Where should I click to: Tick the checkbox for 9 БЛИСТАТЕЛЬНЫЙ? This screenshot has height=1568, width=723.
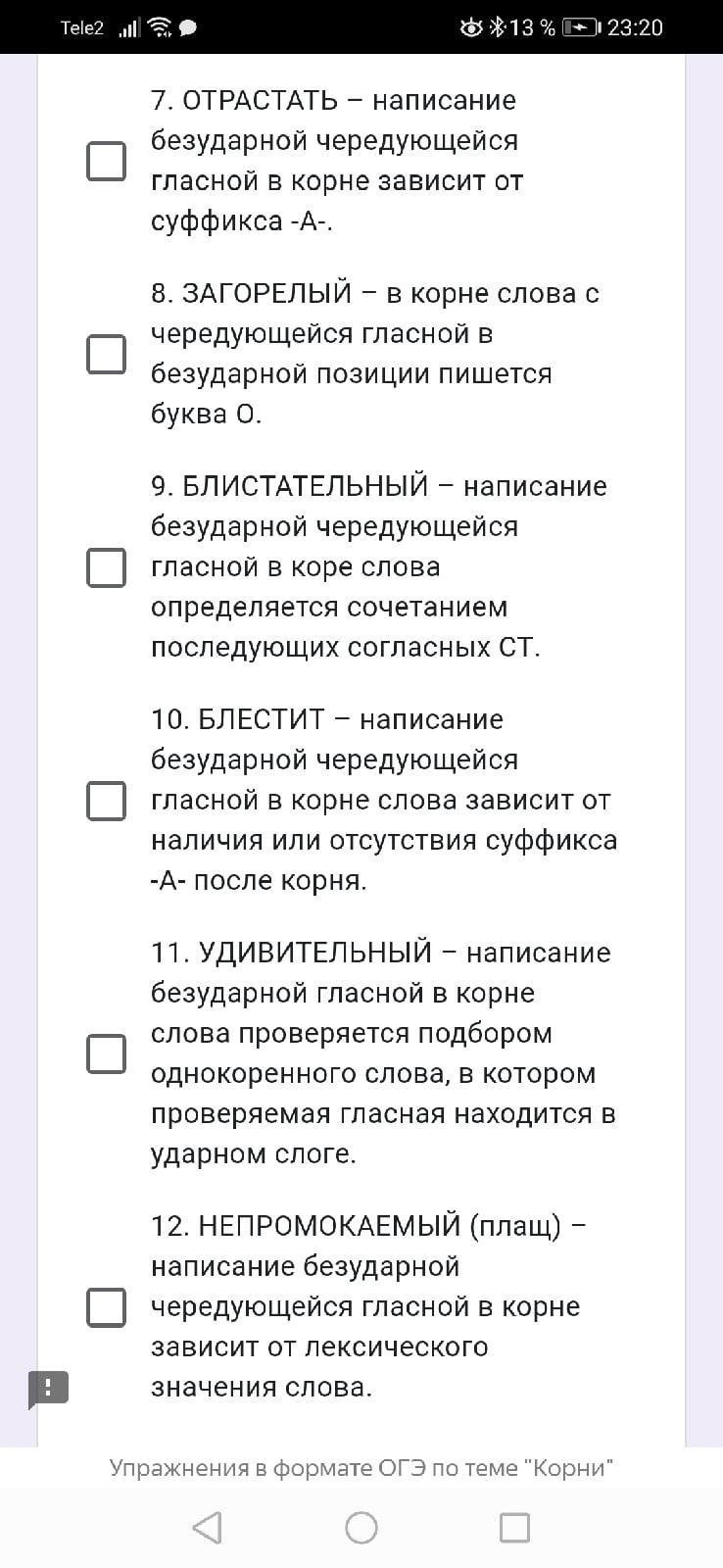(107, 566)
